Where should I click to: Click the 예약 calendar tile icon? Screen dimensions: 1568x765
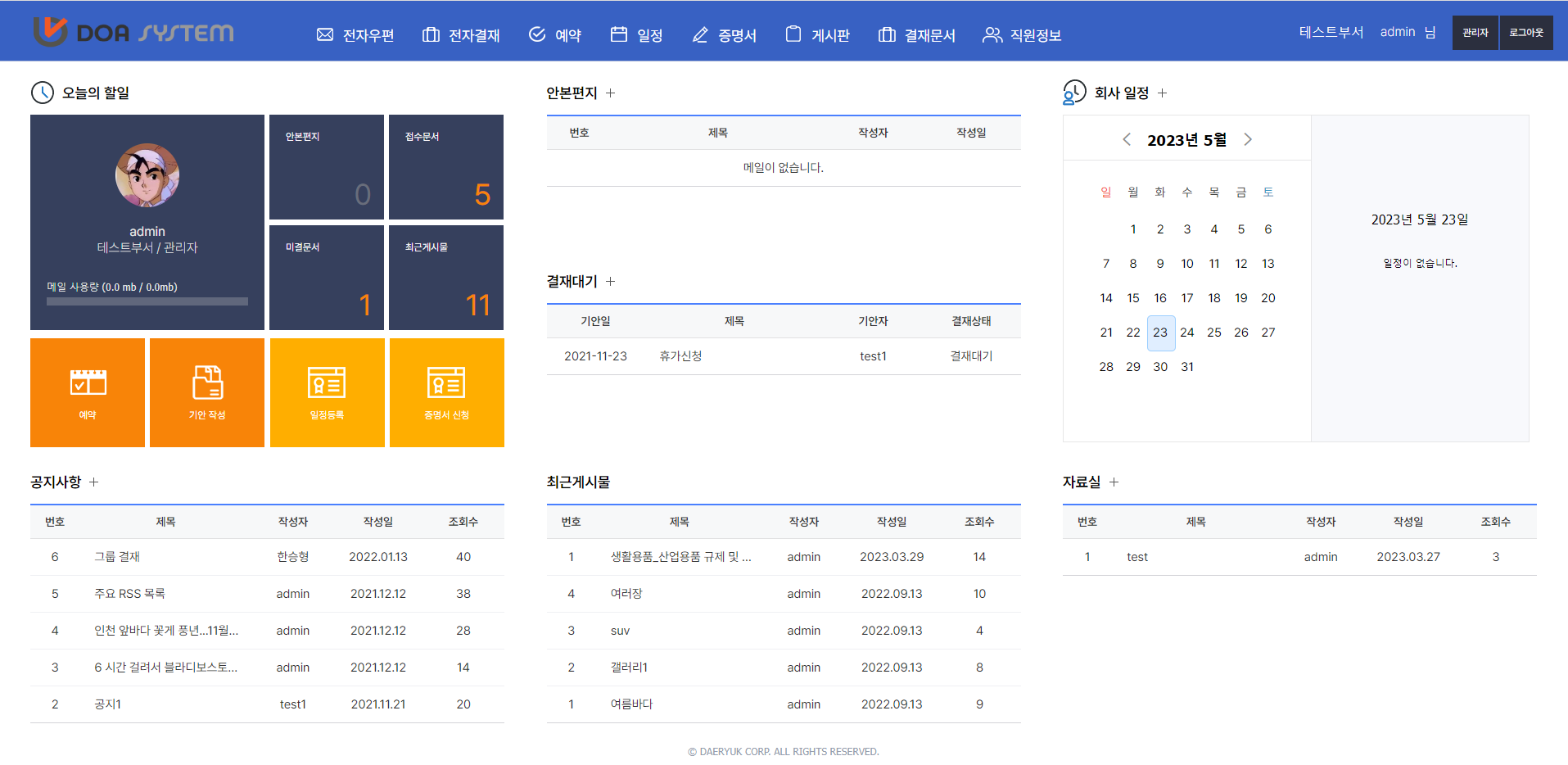(88, 383)
